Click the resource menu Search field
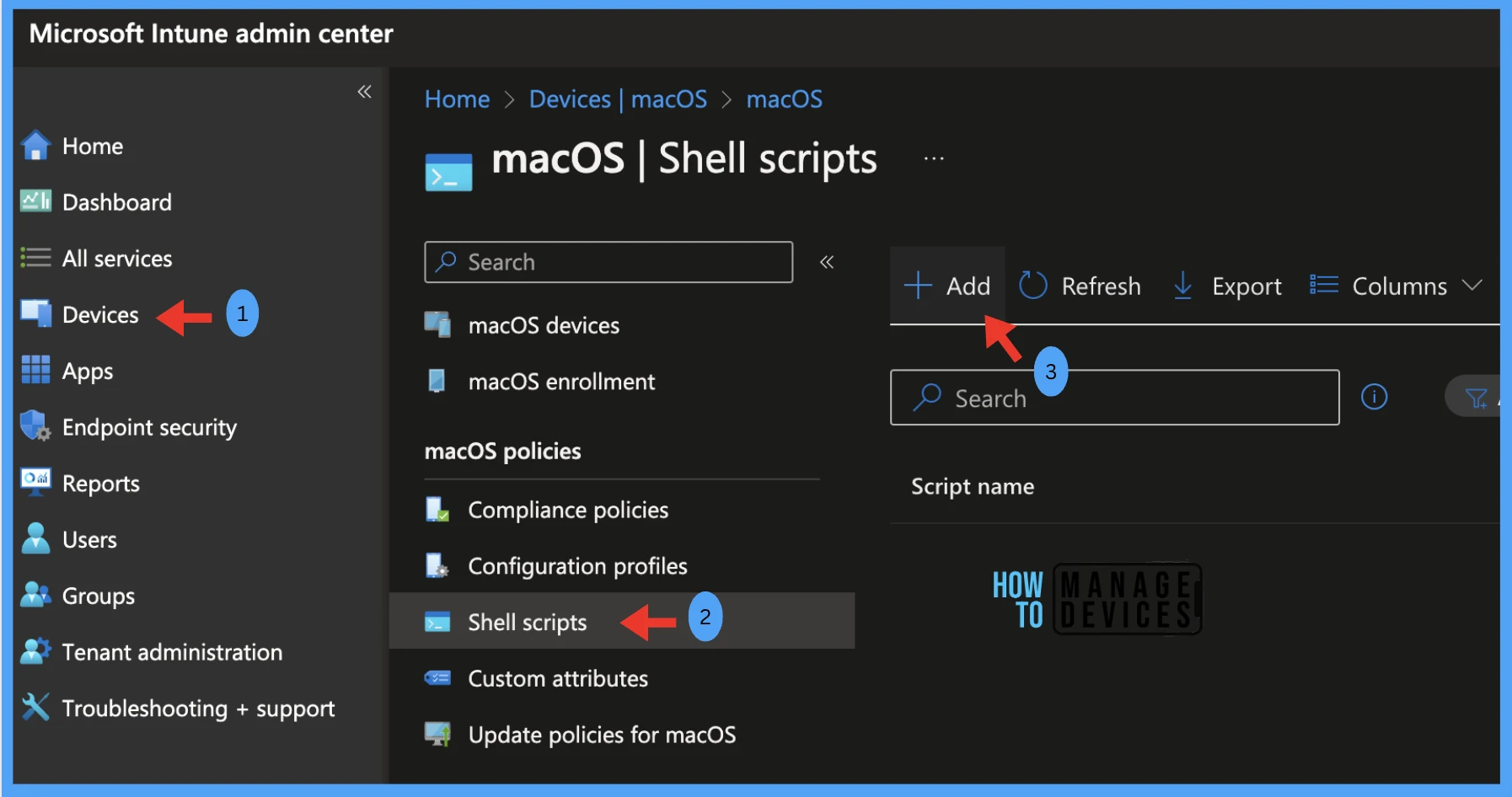The height and width of the screenshot is (797, 1512). [609, 262]
